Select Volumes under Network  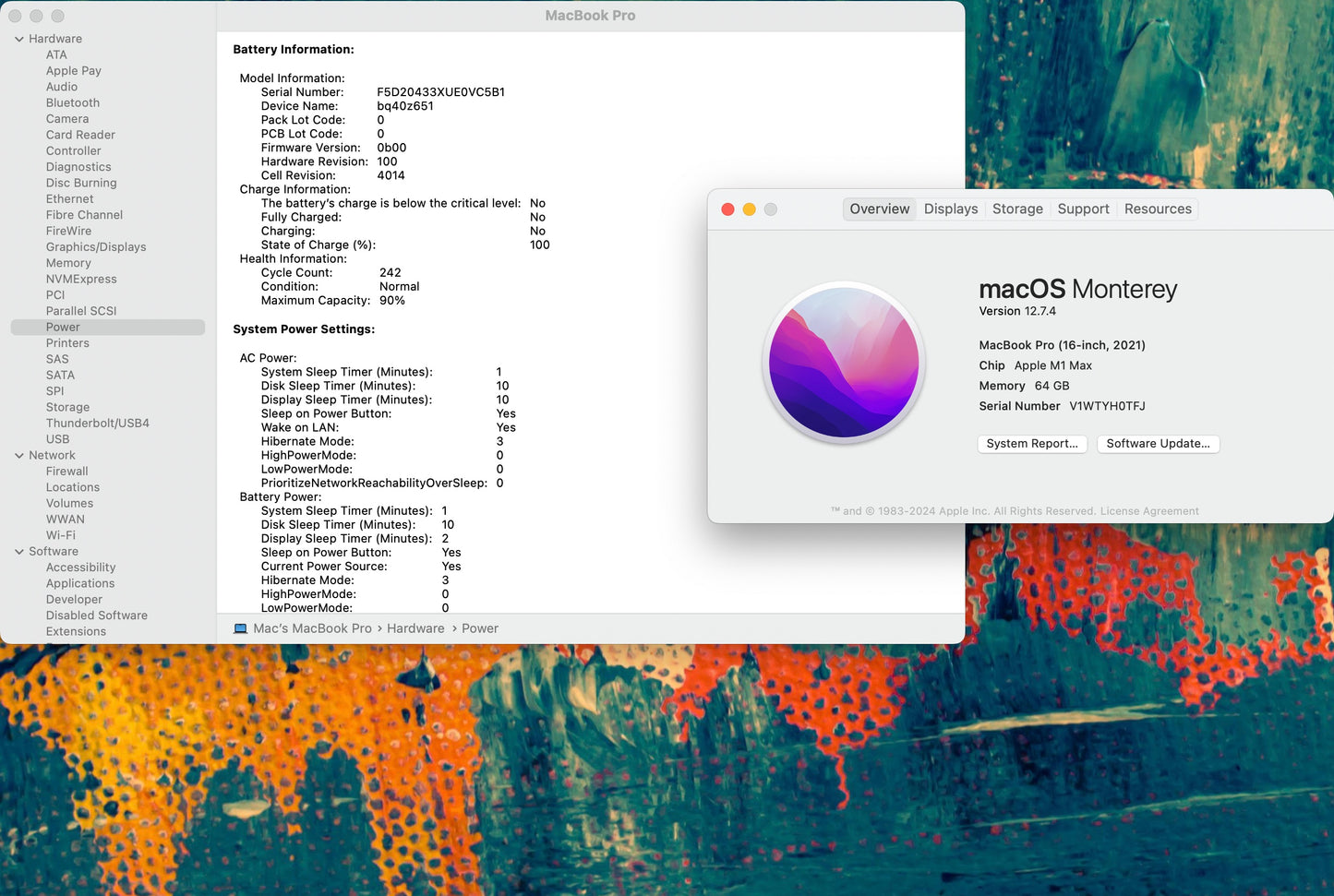coord(69,504)
